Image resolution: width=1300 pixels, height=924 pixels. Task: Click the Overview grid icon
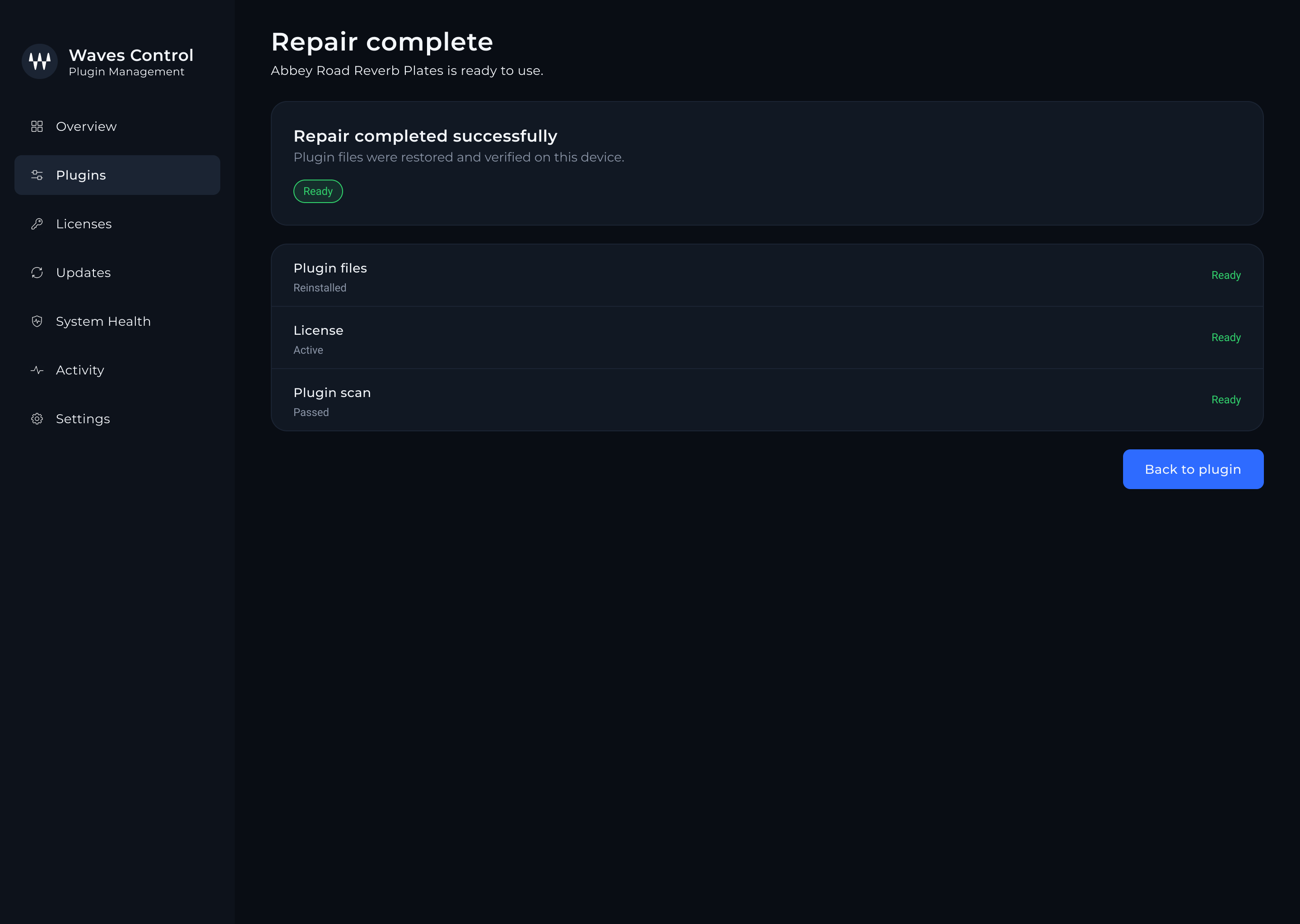tap(37, 126)
